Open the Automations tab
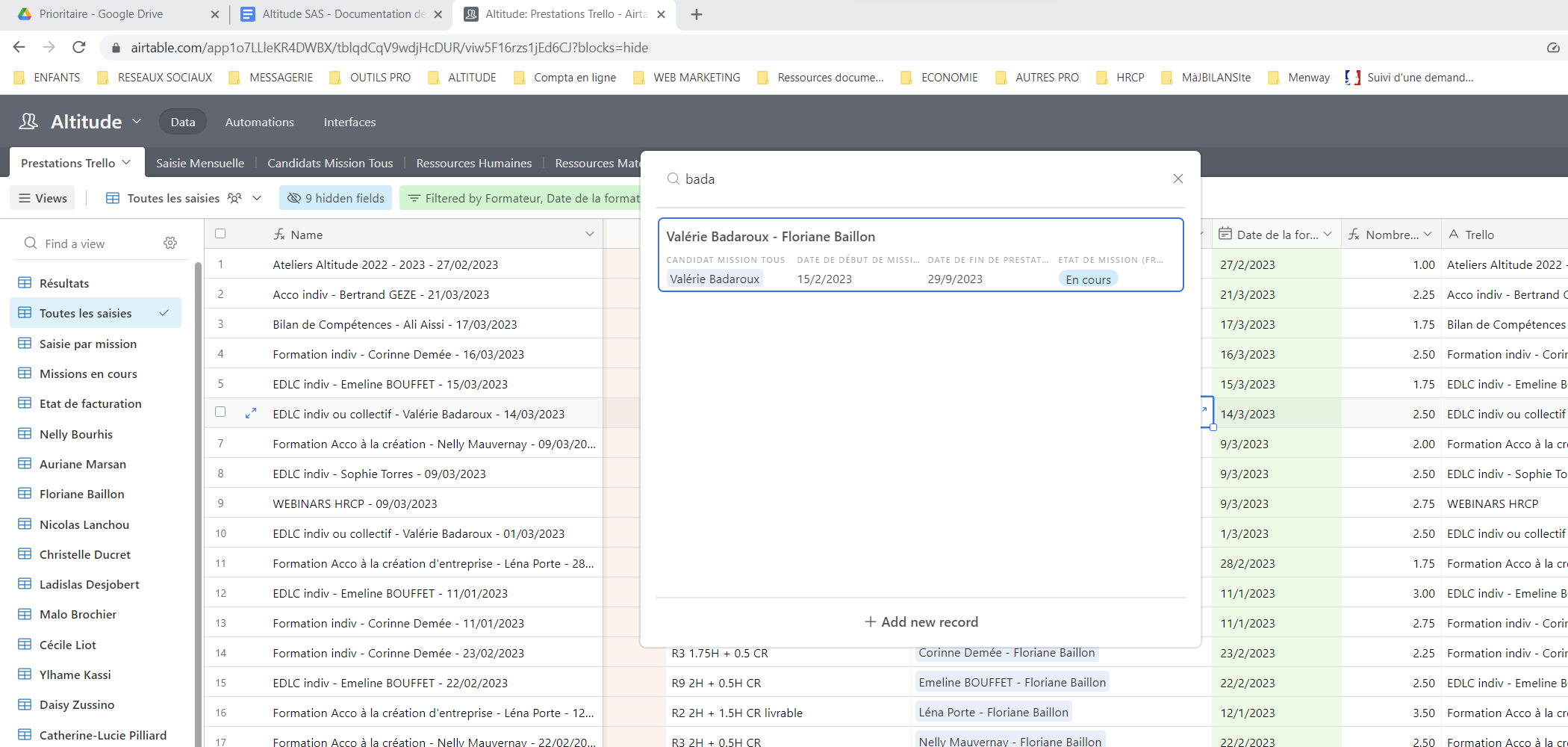The height and width of the screenshot is (747, 1568). (259, 122)
